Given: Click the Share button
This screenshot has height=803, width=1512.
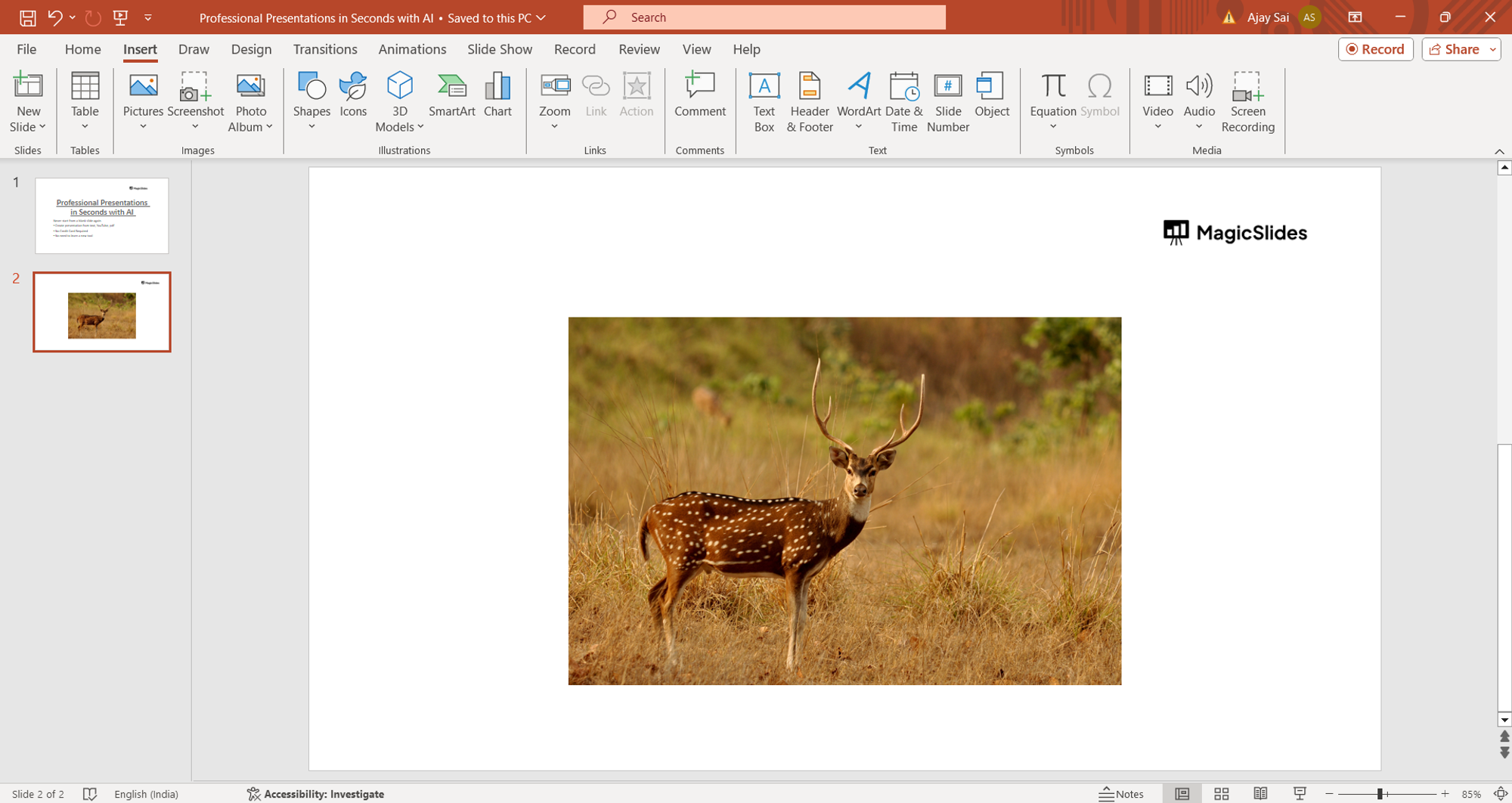Looking at the screenshot, I should (x=1454, y=49).
